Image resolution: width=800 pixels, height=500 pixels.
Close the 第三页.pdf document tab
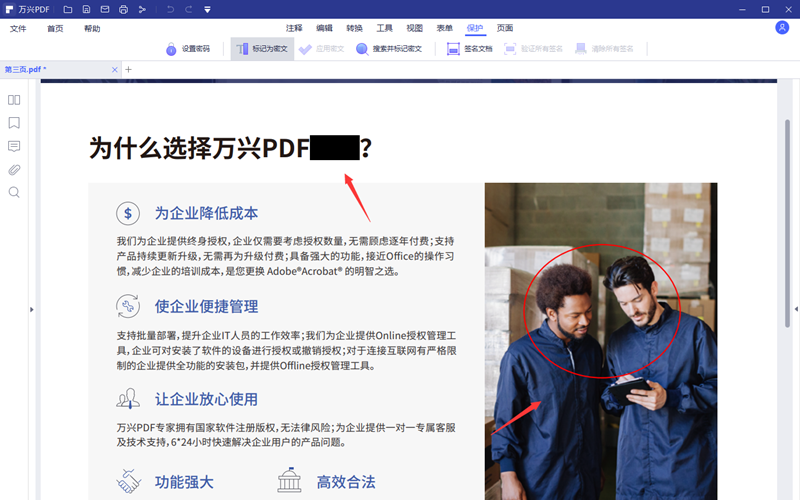pyautogui.click(x=115, y=69)
